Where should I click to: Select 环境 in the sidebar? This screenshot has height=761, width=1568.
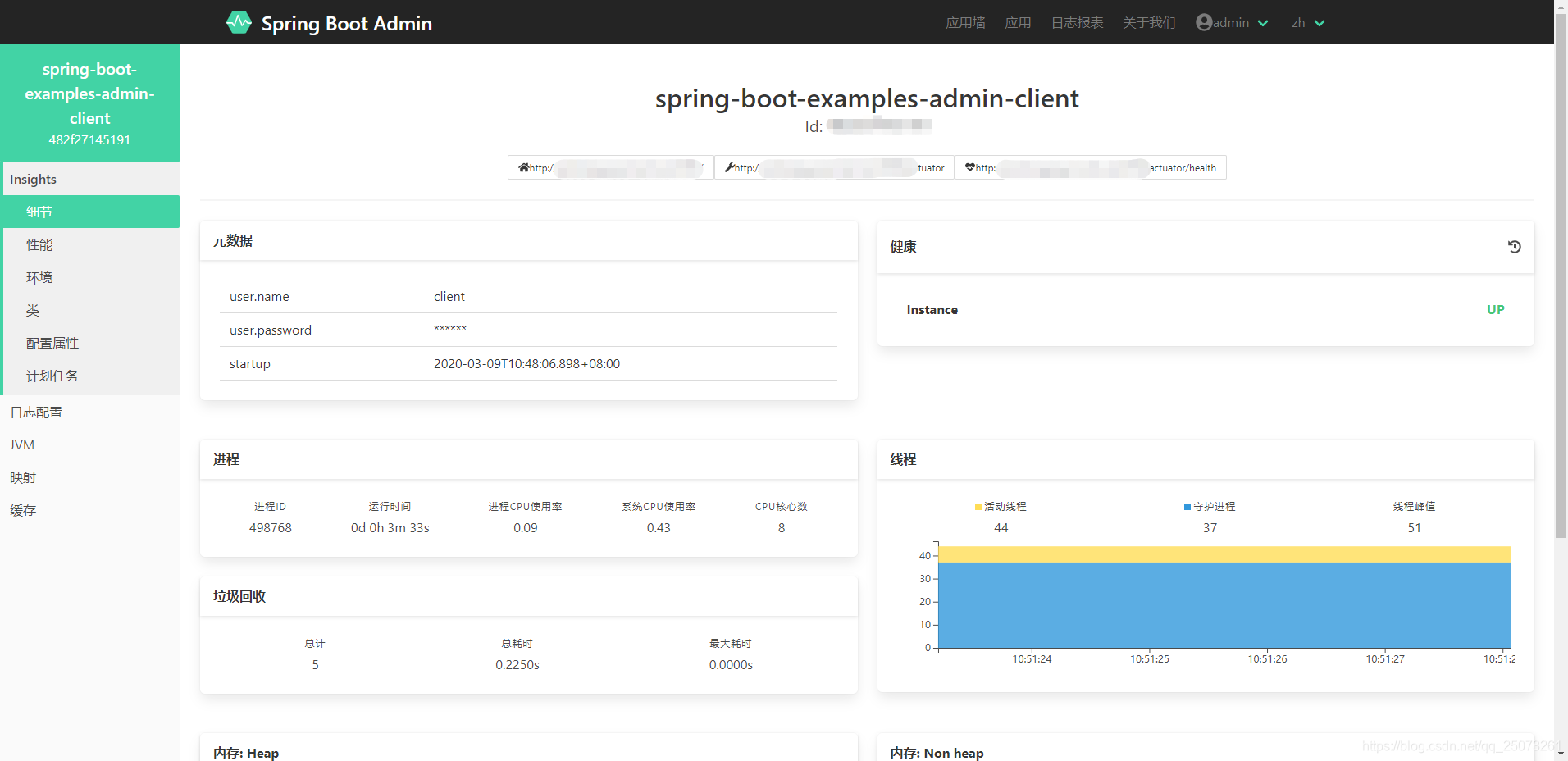pos(90,277)
